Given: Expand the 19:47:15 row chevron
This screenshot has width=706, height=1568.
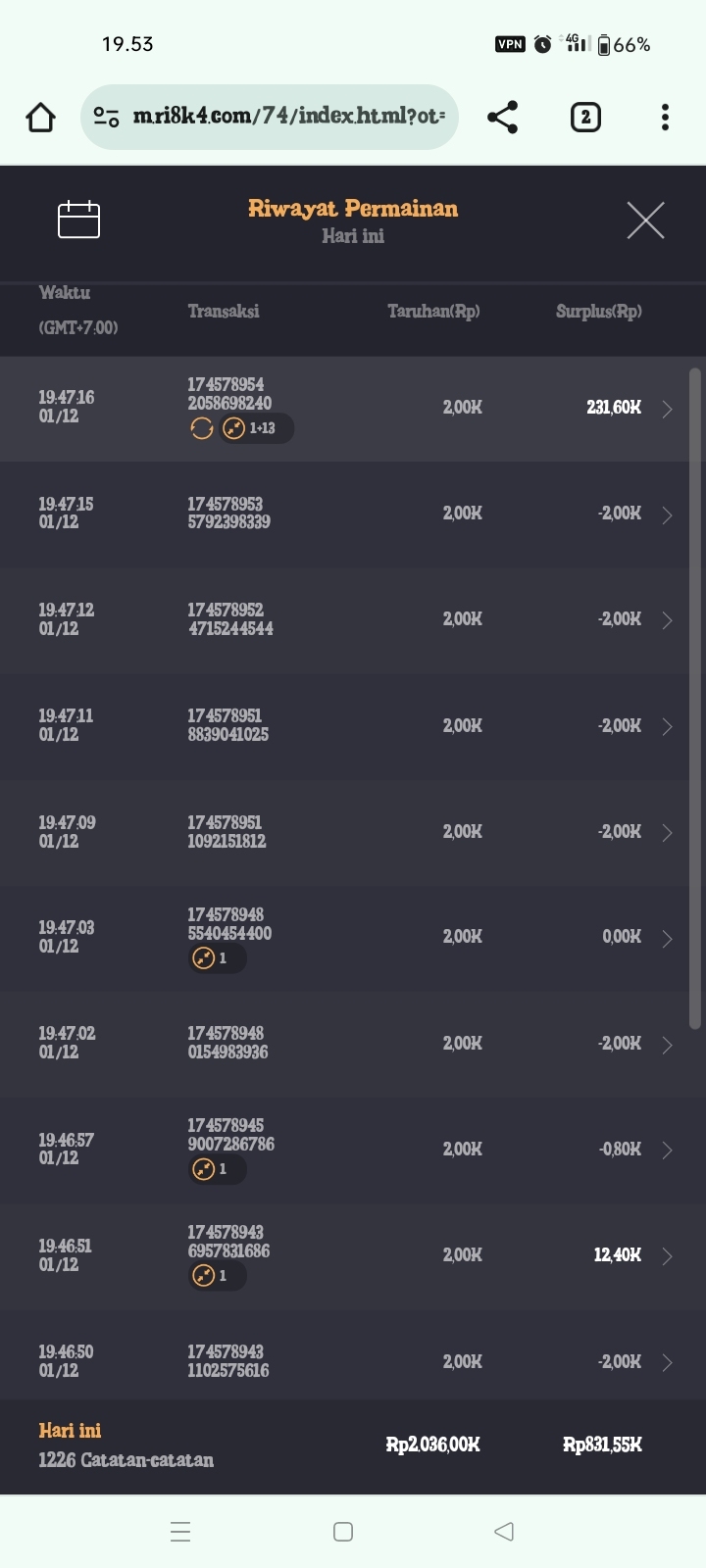Looking at the screenshot, I should click(667, 514).
